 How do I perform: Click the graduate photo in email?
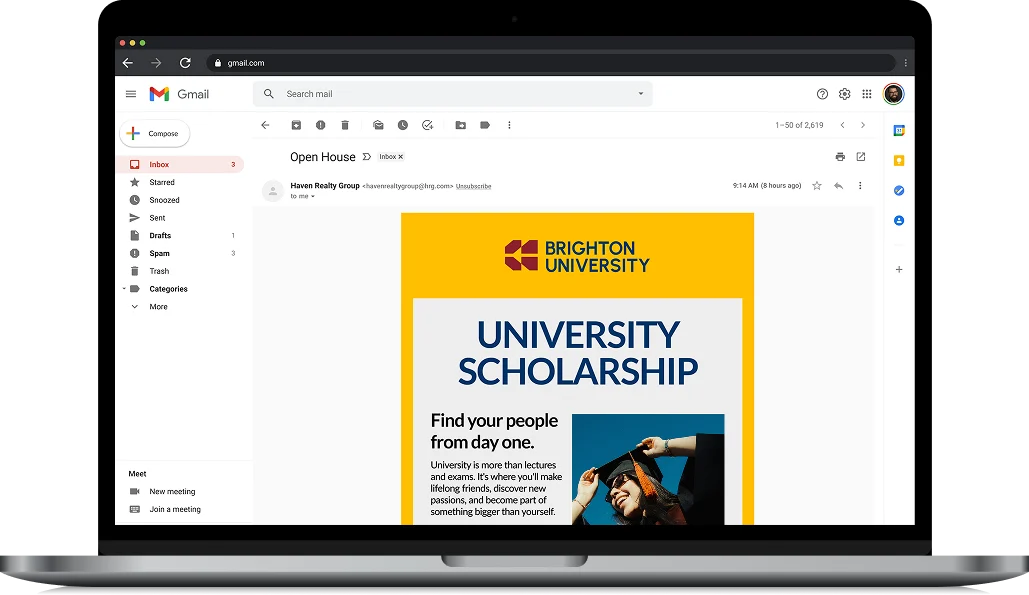click(x=648, y=469)
